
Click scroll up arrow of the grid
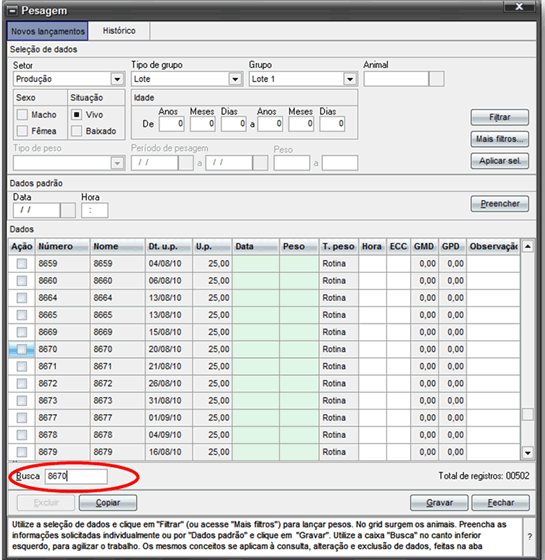click(528, 246)
